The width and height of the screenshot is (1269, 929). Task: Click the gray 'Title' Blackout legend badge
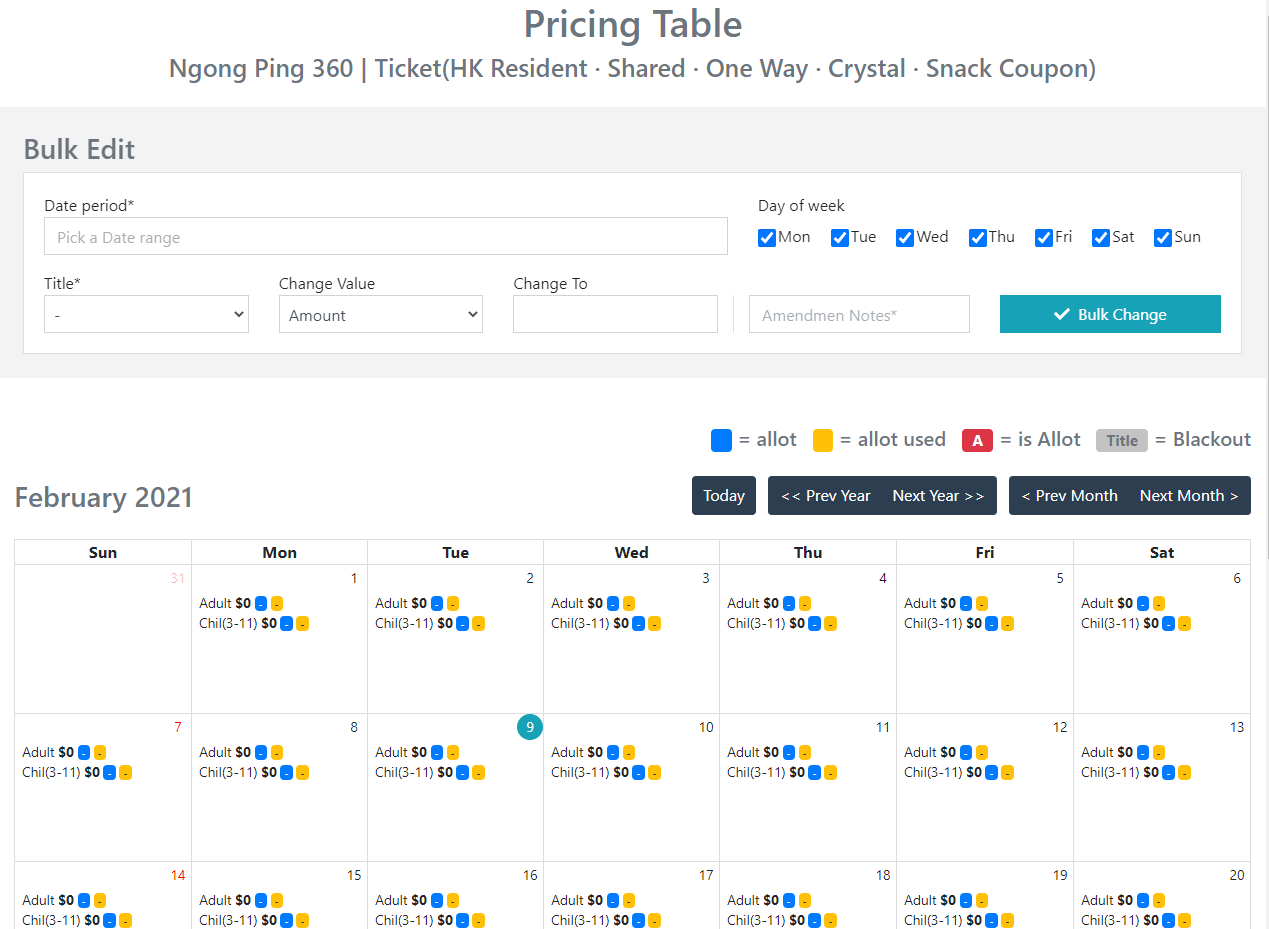(1121, 440)
